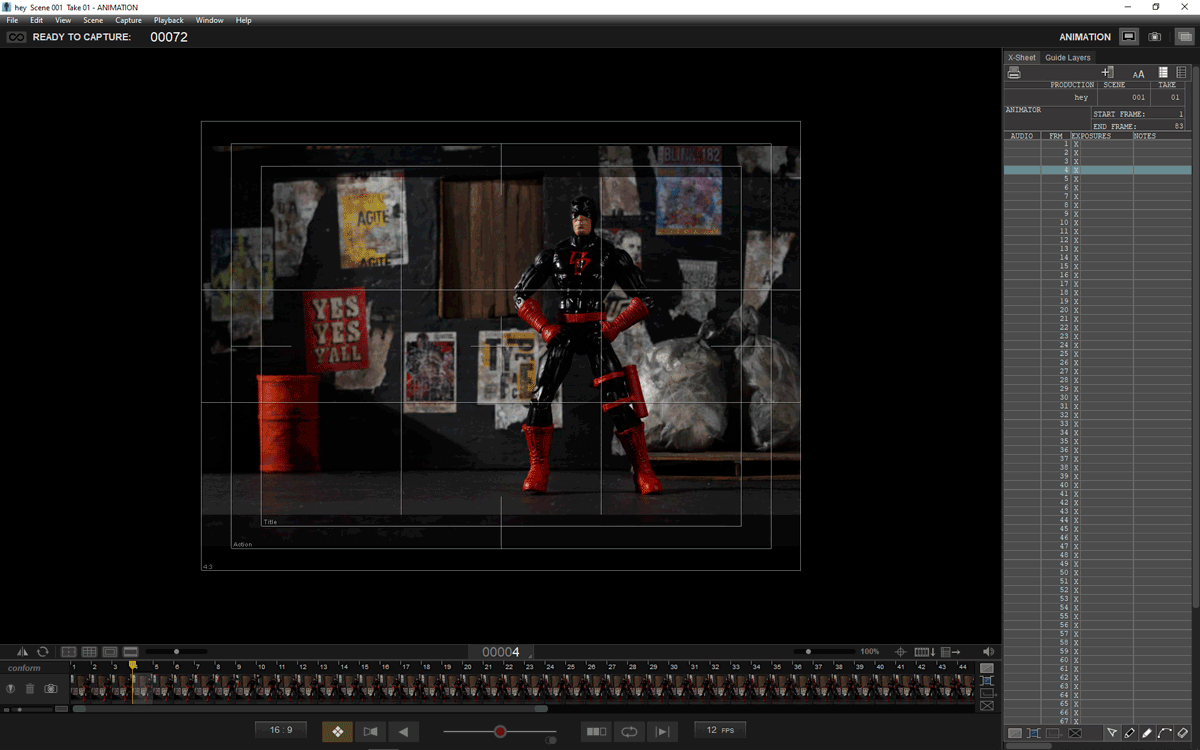Toggle the small switch under onion slider
Viewport: 1200px width, 750px height.
coord(551,741)
